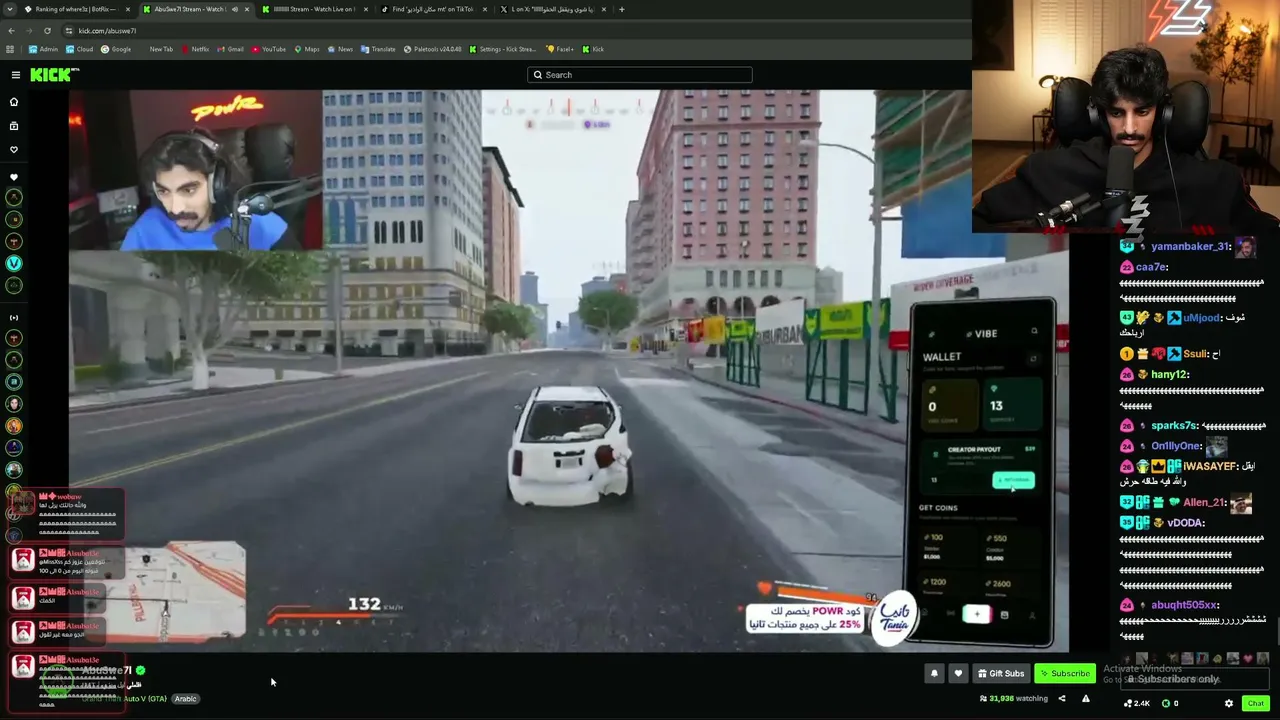Click the green K Kicks balance icon
Image resolution: width=1280 pixels, height=720 pixels.
[x=1164, y=703]
